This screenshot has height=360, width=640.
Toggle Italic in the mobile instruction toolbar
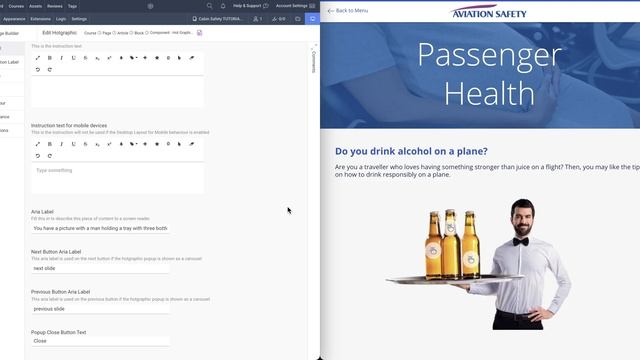tap(62, 144)
